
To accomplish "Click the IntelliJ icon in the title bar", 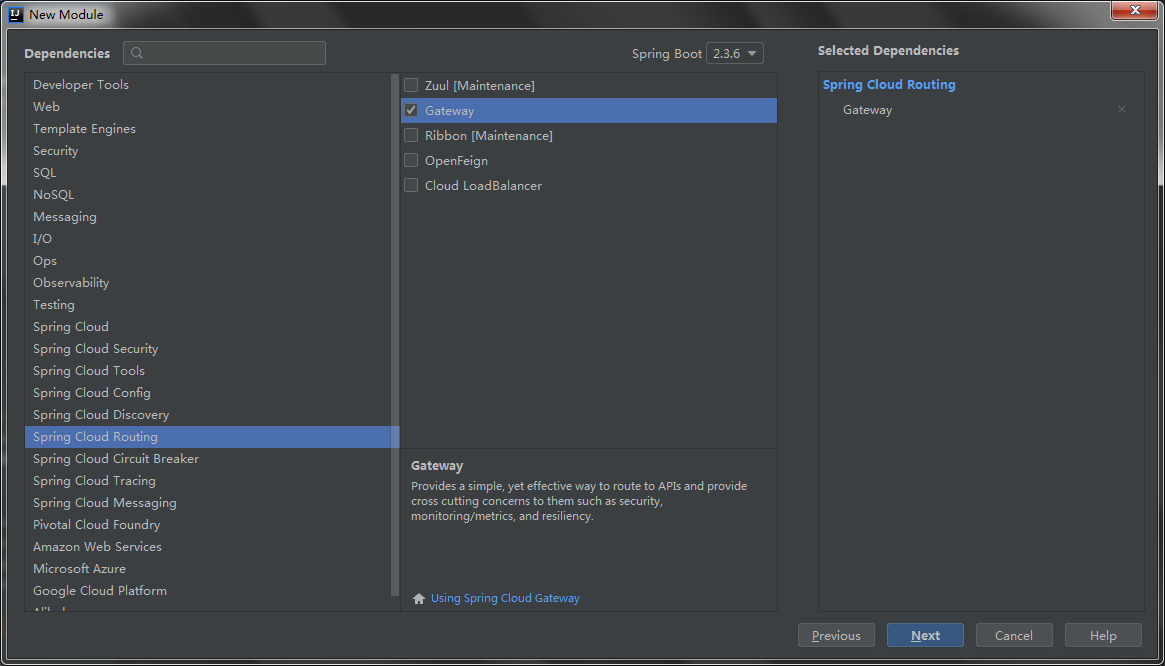I will (x=17, y=14).
